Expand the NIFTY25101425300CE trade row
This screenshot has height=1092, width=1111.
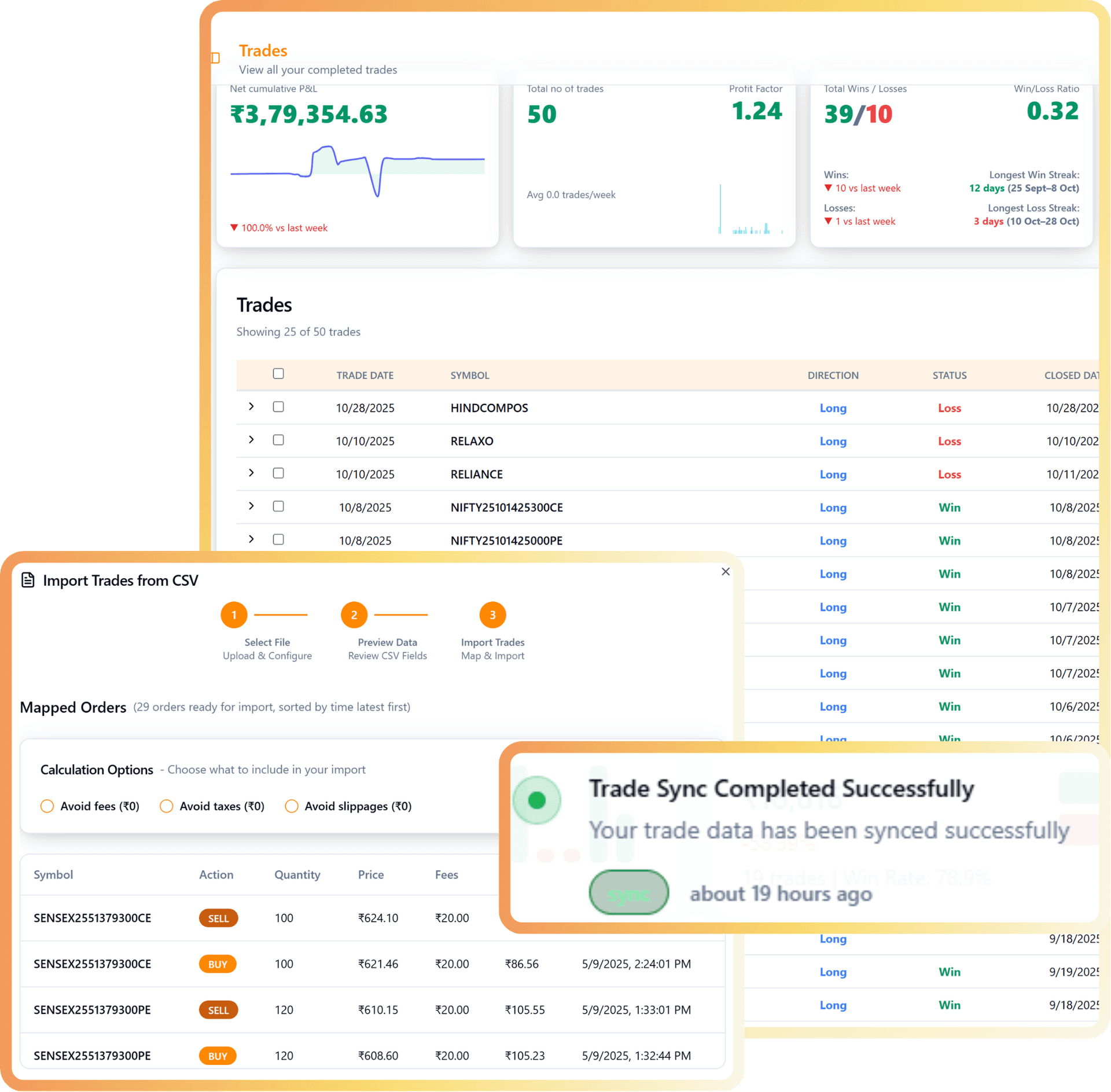coord(251,506)
